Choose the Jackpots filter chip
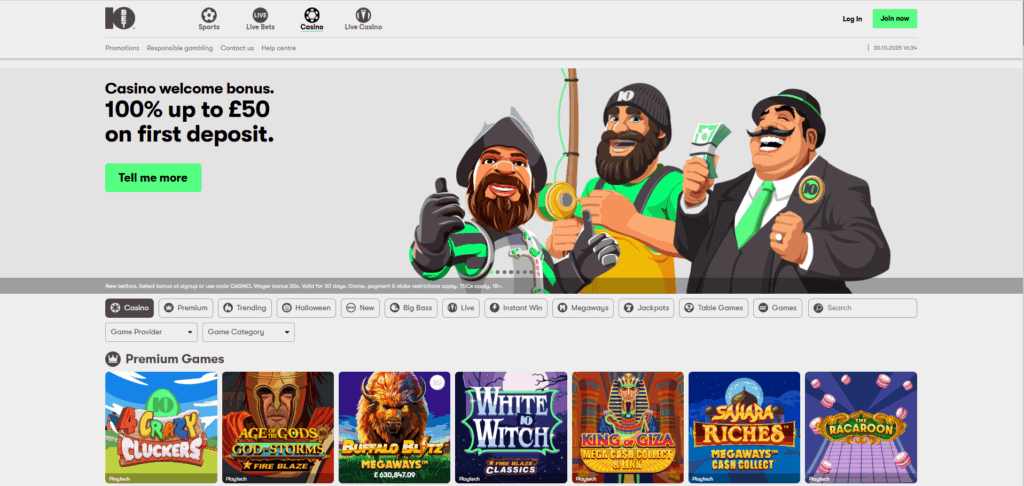The image size is (1024, 486). click(x=646, y=308)
